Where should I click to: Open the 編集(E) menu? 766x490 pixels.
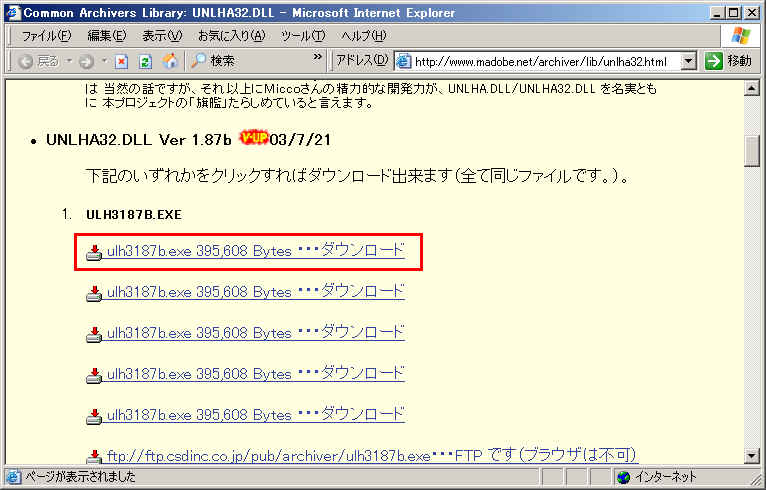106,36
